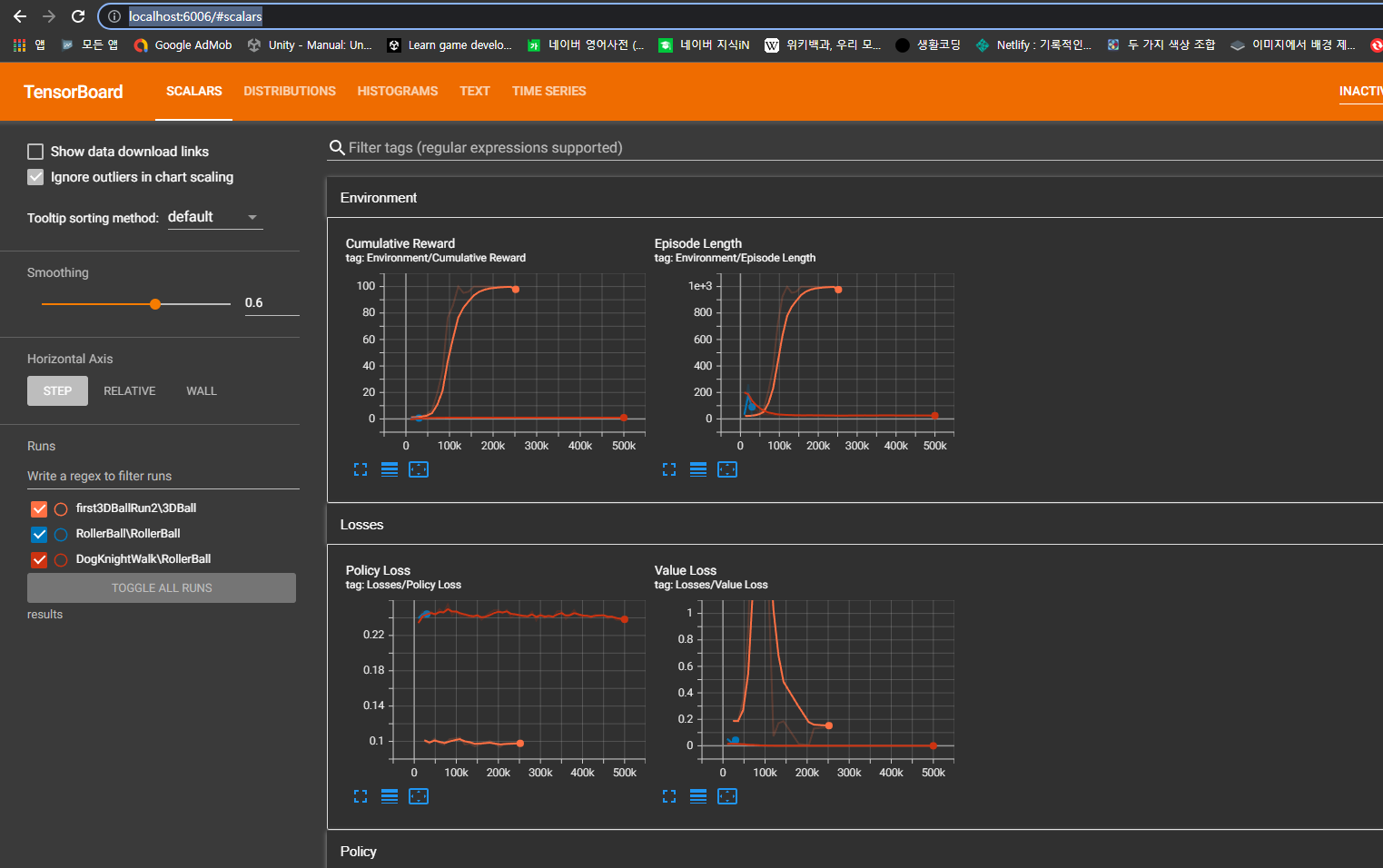Expand the Cumulative Reward chart to full size
This screenshot has width=1383, height=868.
361,469
